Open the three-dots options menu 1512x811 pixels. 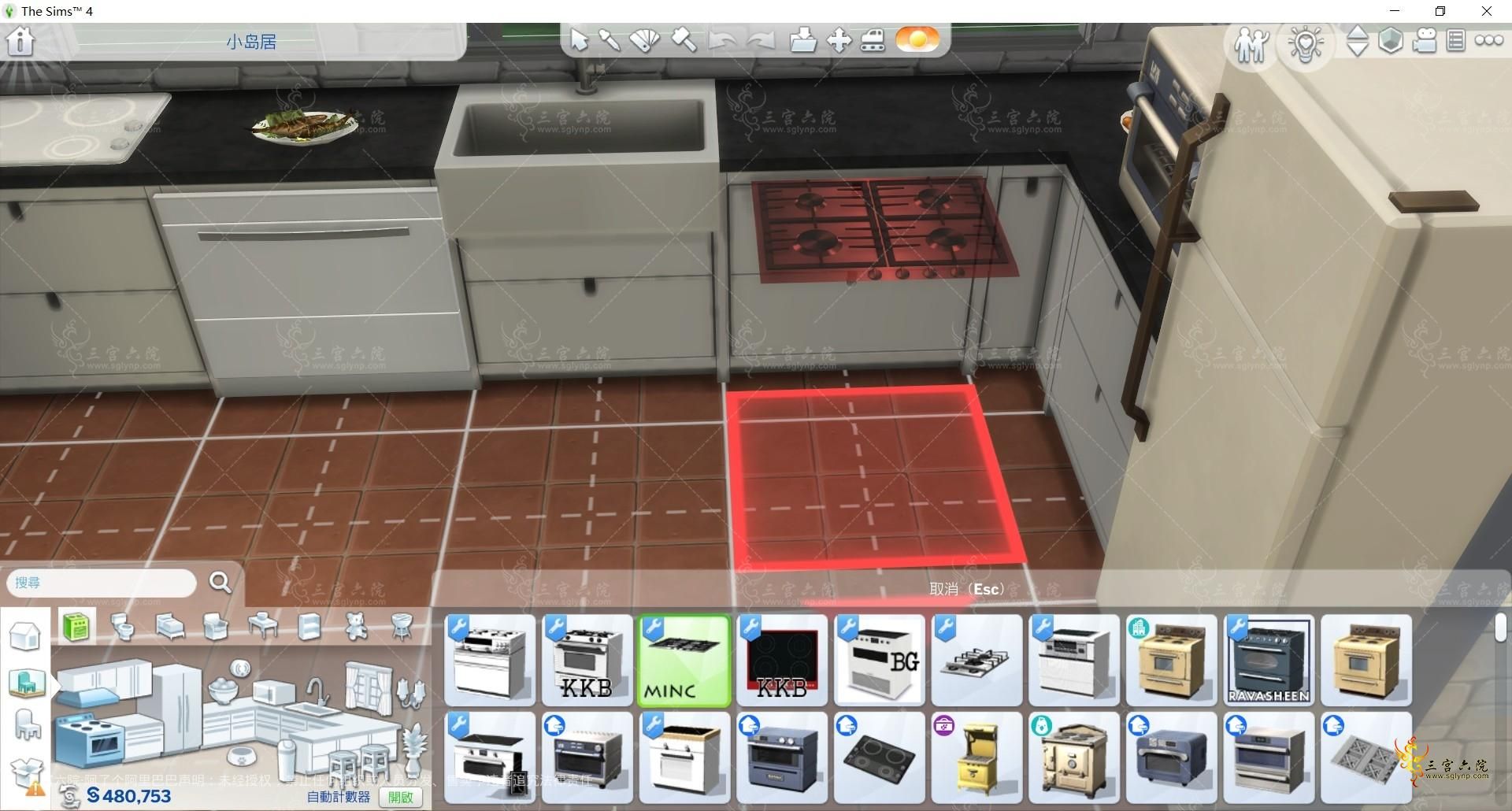click(1489, 41)
